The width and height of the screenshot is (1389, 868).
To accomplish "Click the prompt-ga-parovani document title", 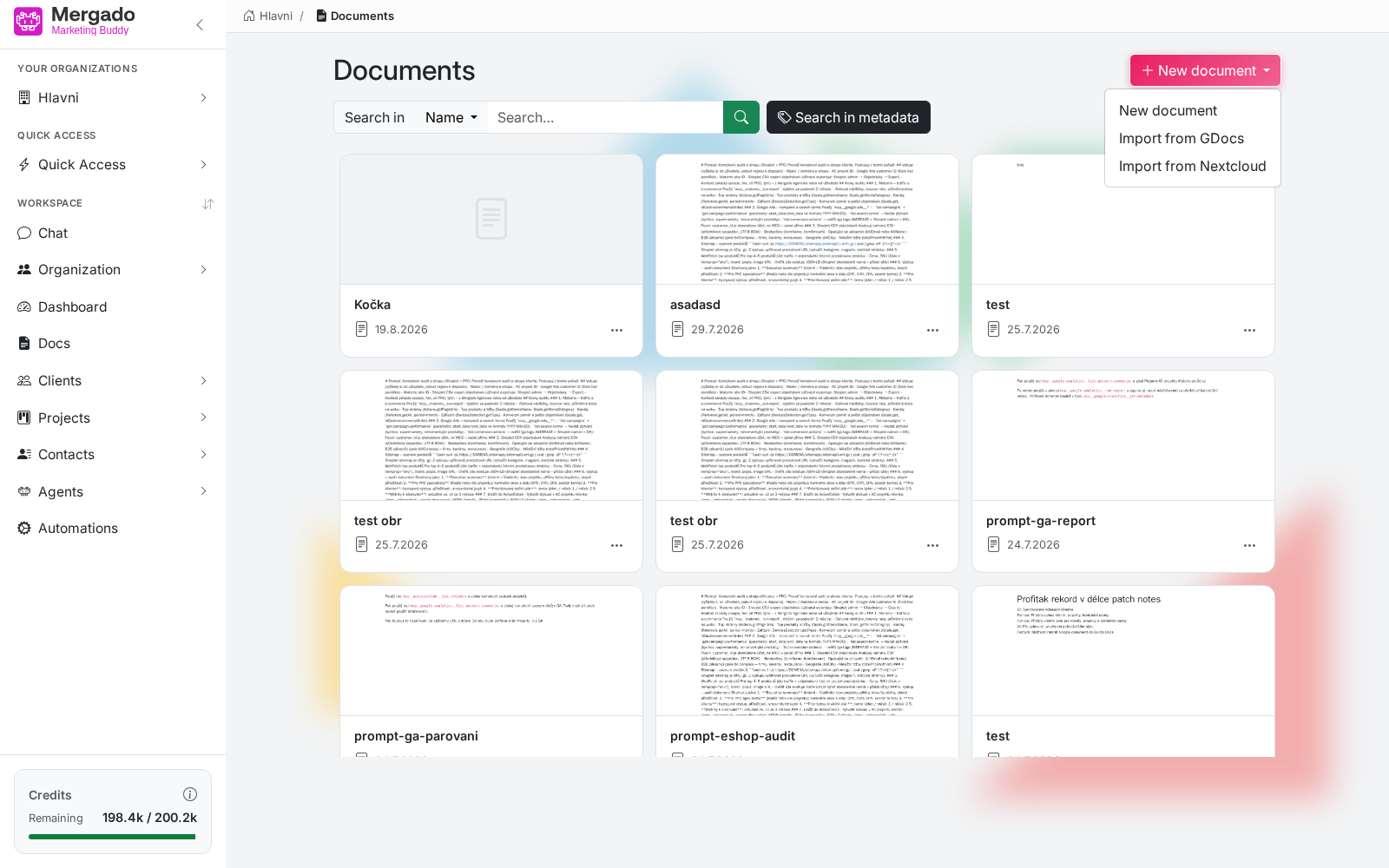I will (416, 736).
